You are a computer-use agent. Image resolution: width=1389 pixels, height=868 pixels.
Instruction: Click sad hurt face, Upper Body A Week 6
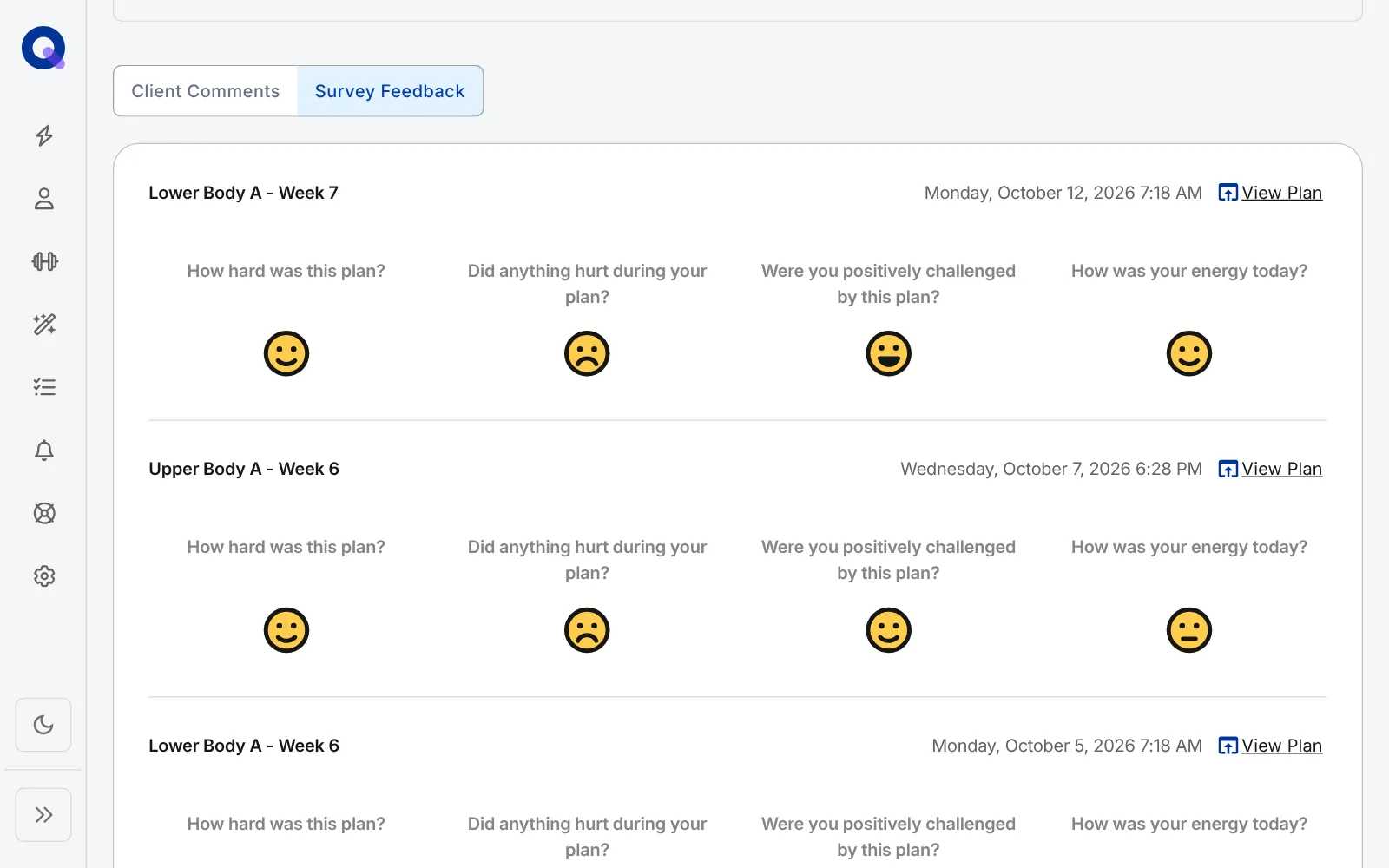pos(587,630)
